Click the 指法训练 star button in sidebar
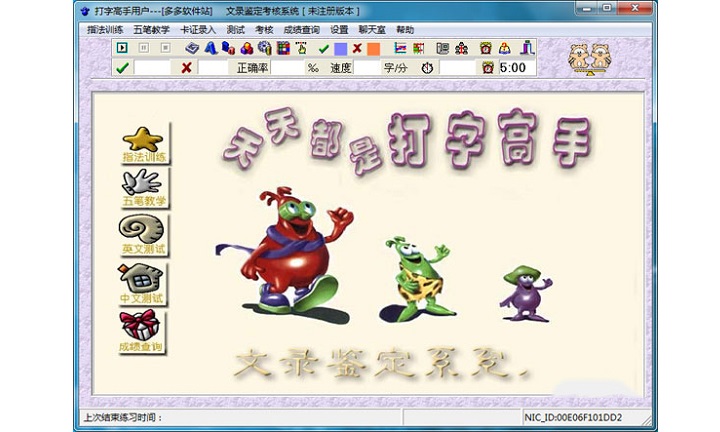 (144, 144)
